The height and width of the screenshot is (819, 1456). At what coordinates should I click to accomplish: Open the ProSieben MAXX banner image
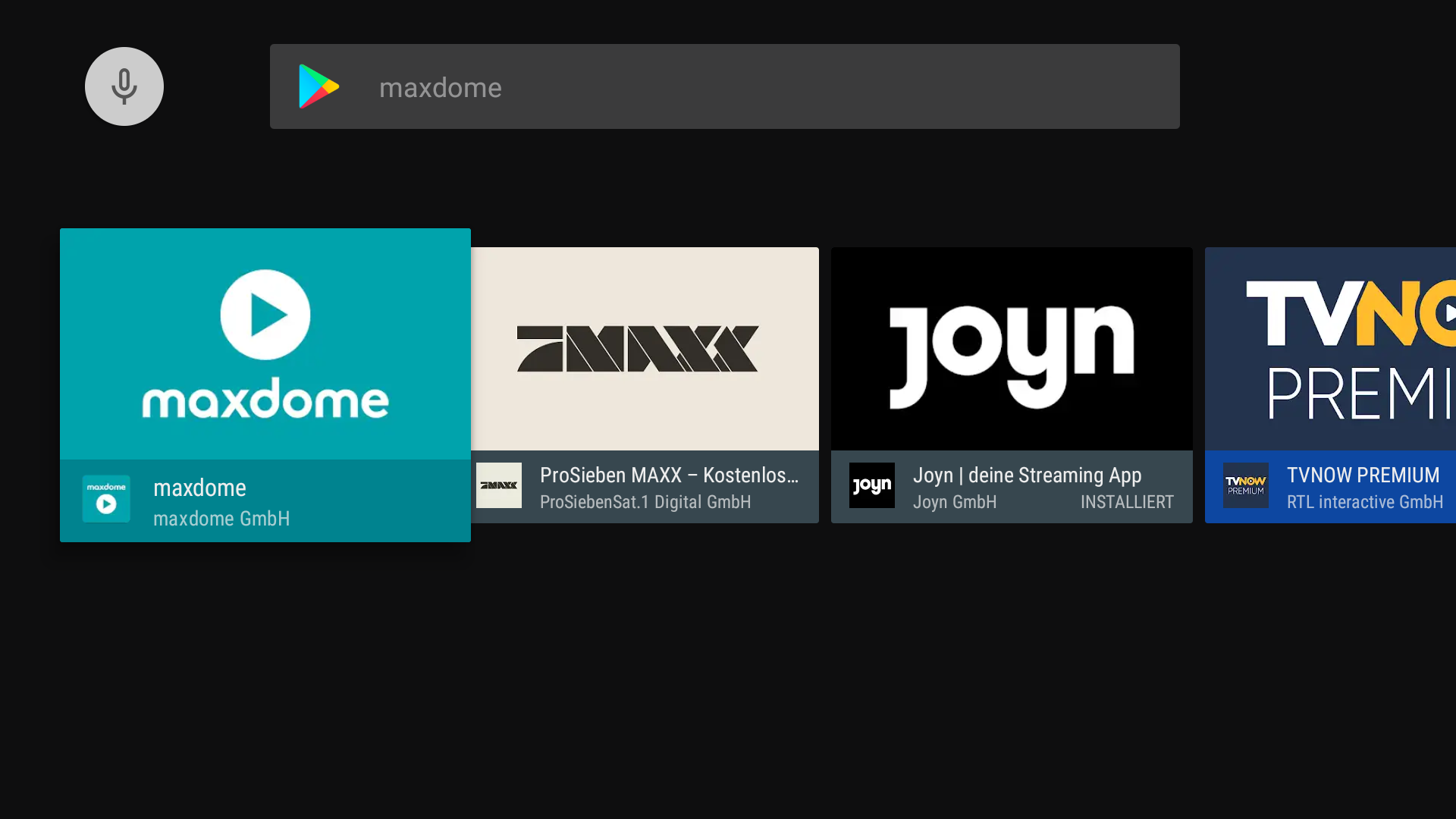645,349
